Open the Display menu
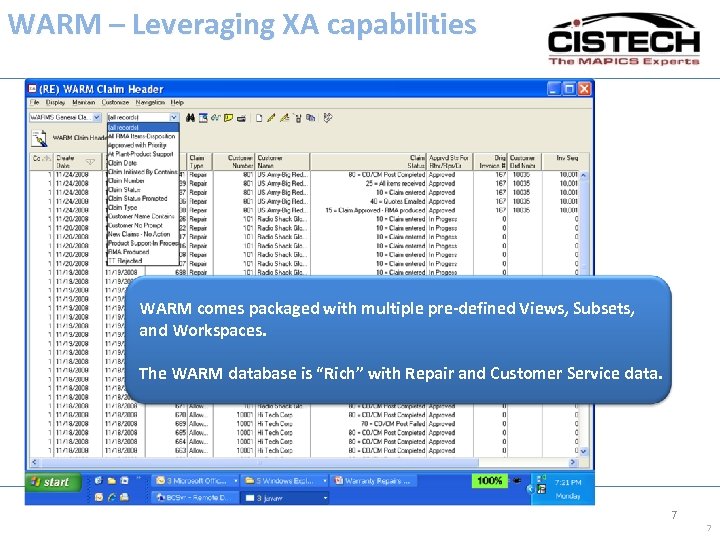 (x=55, y=102)
